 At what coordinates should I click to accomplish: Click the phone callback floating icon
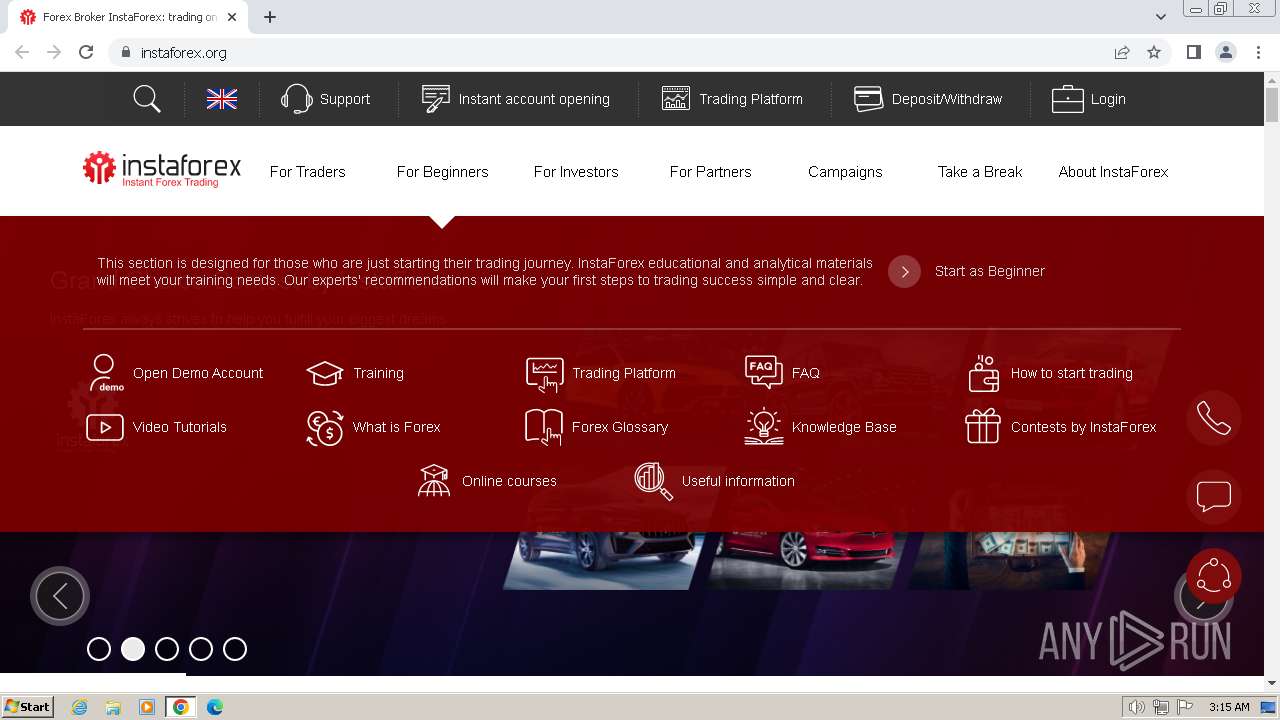(1214, 418)
